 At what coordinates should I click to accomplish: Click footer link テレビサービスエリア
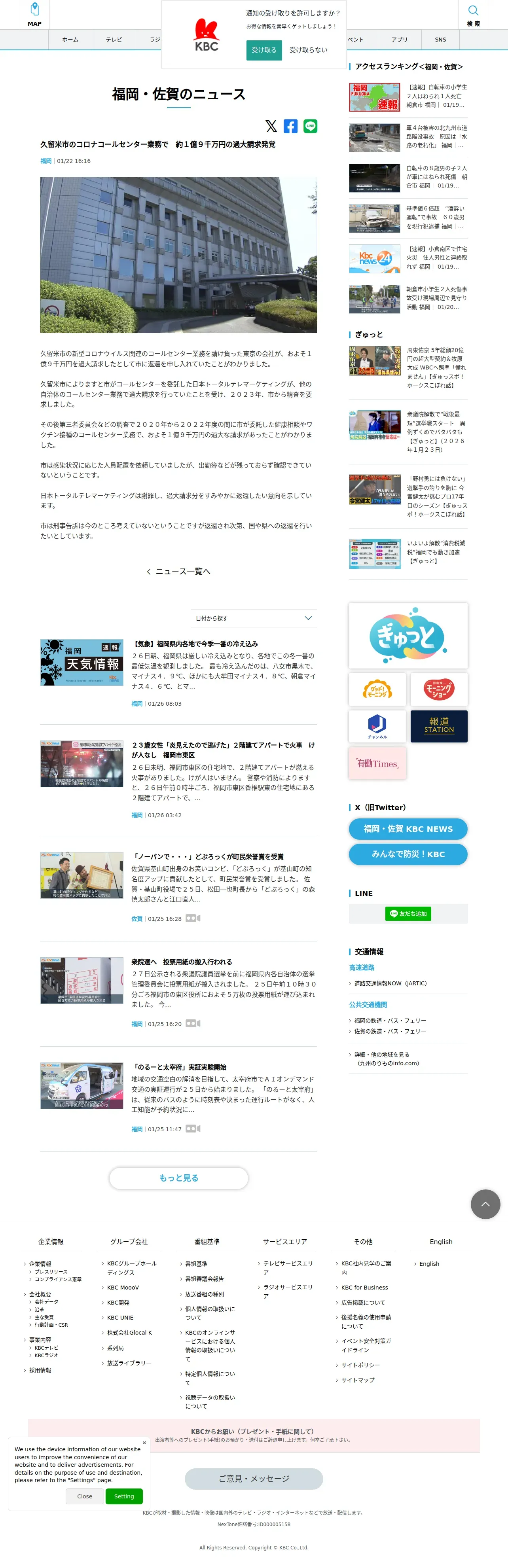[288, 1268]
